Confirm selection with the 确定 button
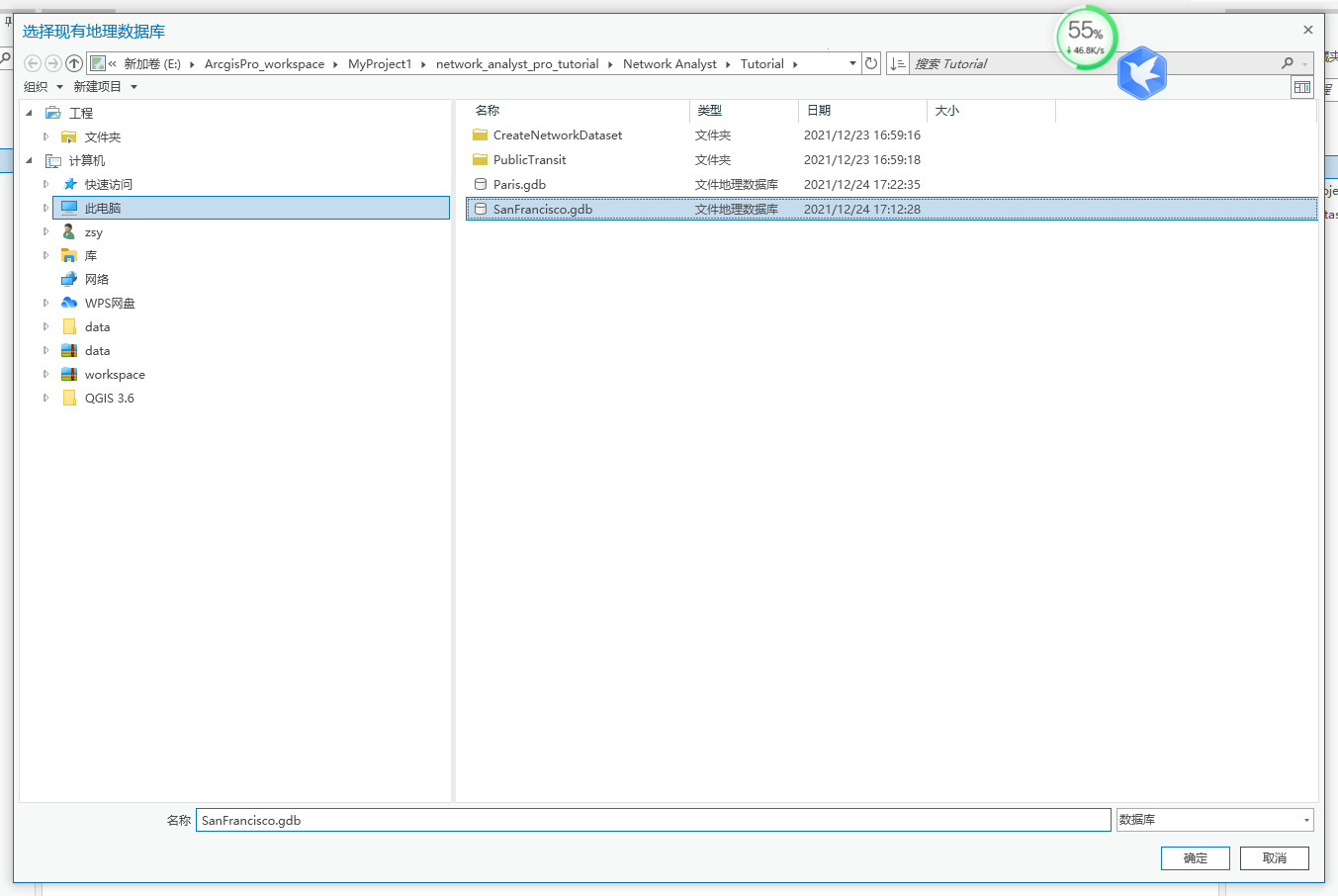 (x=1195, y=857)
